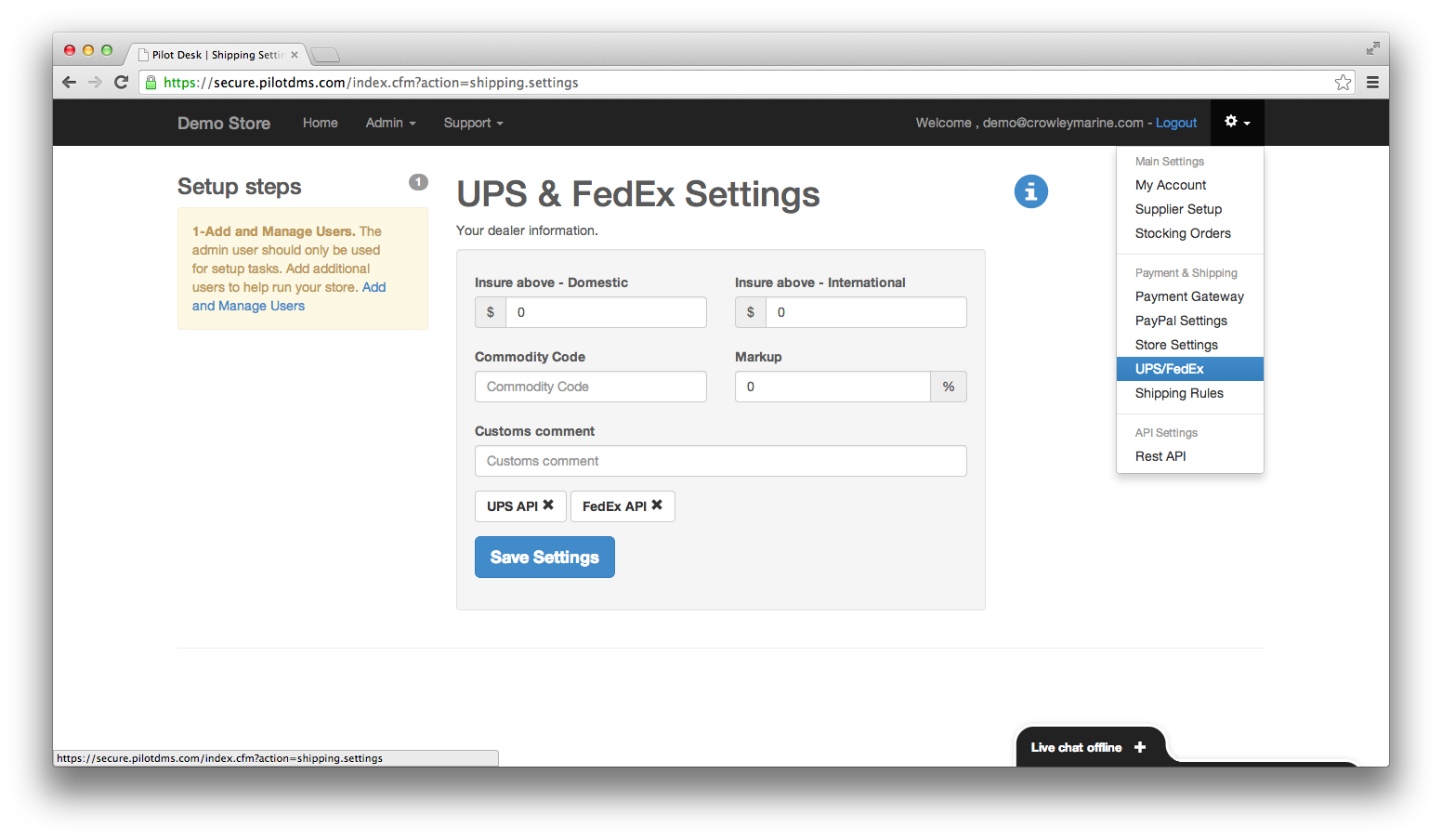
Task: Select Shipping Rules menu entry
Action: (x=1179, y=393)
